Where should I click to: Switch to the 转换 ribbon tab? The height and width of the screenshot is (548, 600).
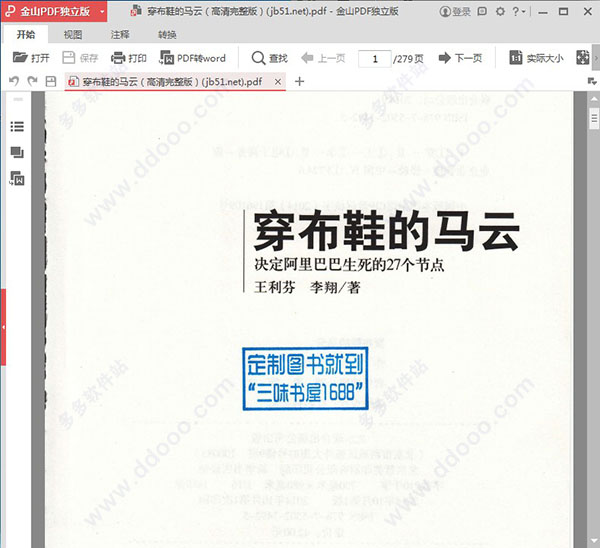[x=167, y=35]
